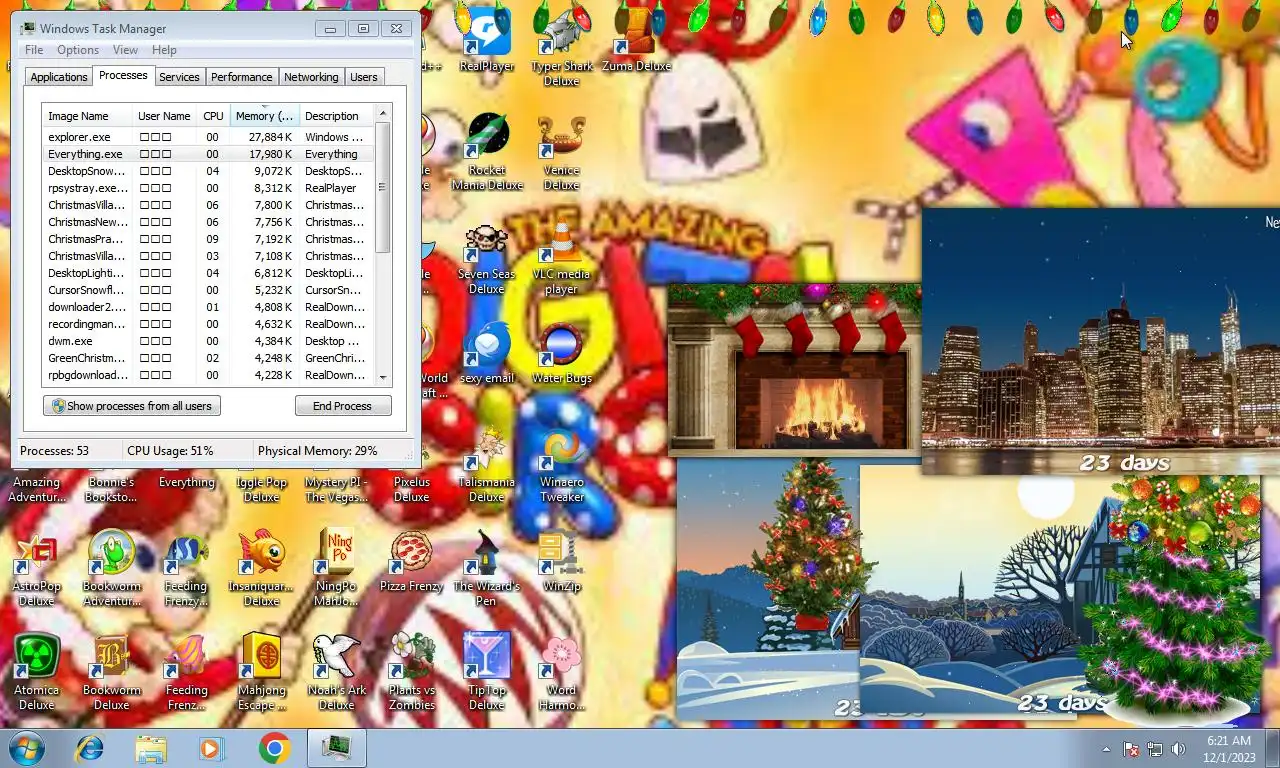Select the Insaniquarium Deluxe fish icon
Screen dimensions: 1280x768
click(x=261, y=567)
